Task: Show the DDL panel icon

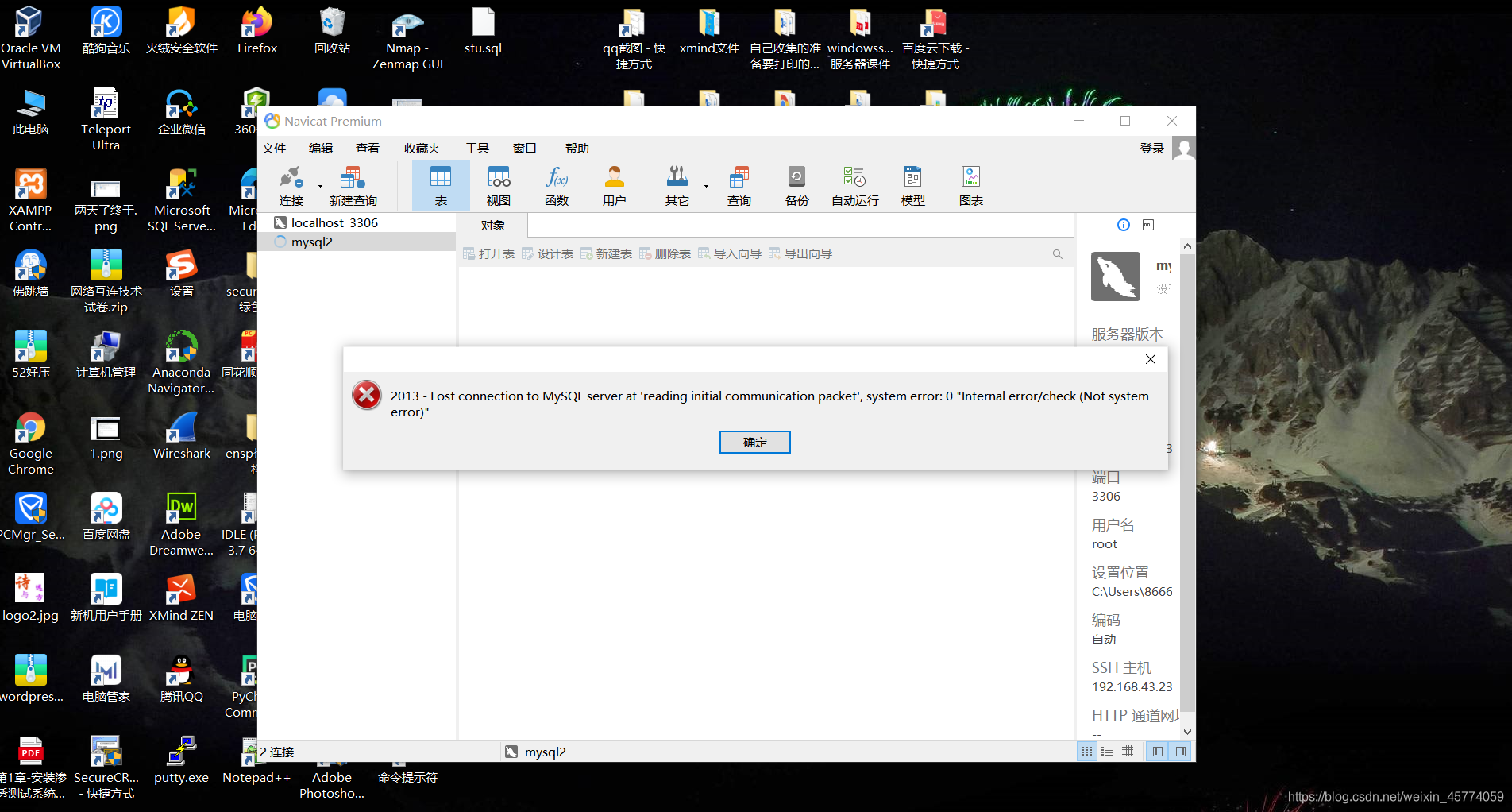Action: pyautogui.click(x=1148, y=225)
